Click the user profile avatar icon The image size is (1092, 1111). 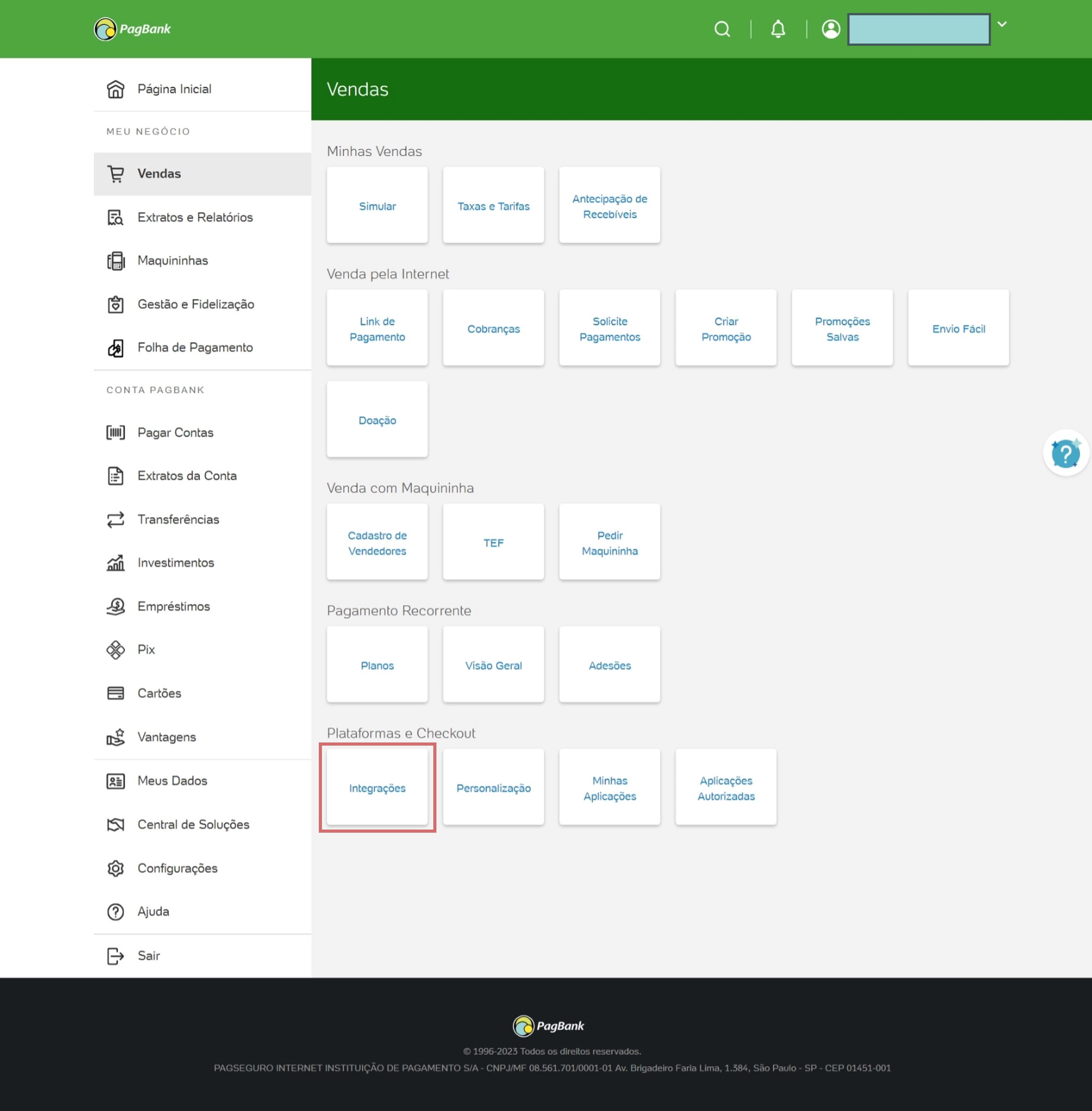pyautogui.click(x=831, y=29)
